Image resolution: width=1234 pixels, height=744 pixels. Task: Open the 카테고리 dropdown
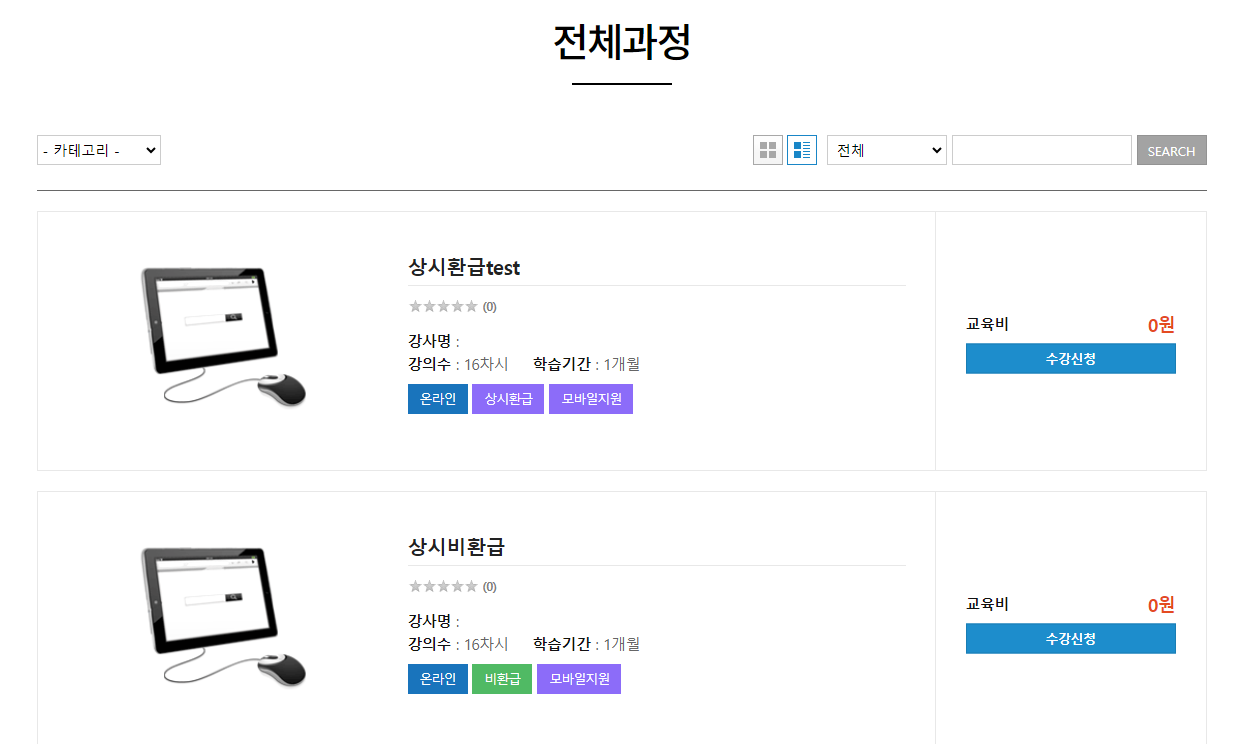[x=99, y=150]
